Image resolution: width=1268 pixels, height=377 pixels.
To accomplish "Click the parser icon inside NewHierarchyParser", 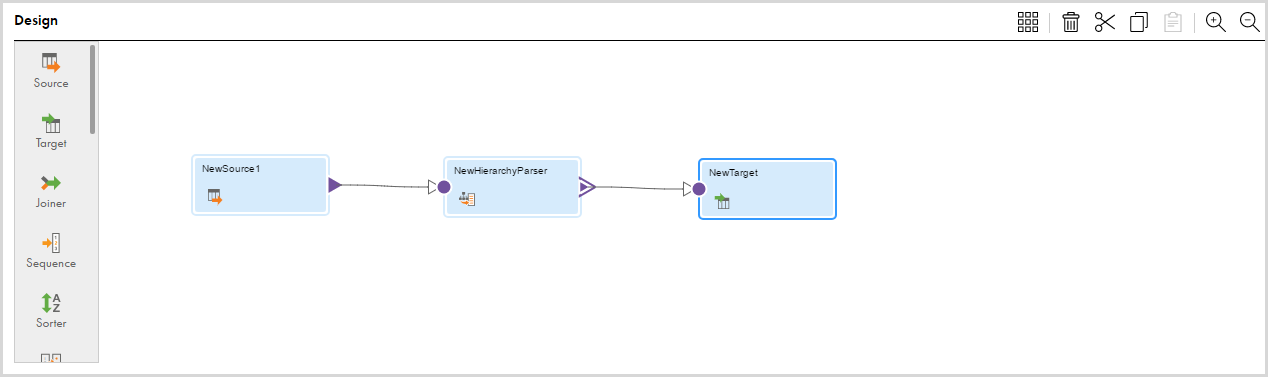I will pyautogui.click(x=467, y=199).
